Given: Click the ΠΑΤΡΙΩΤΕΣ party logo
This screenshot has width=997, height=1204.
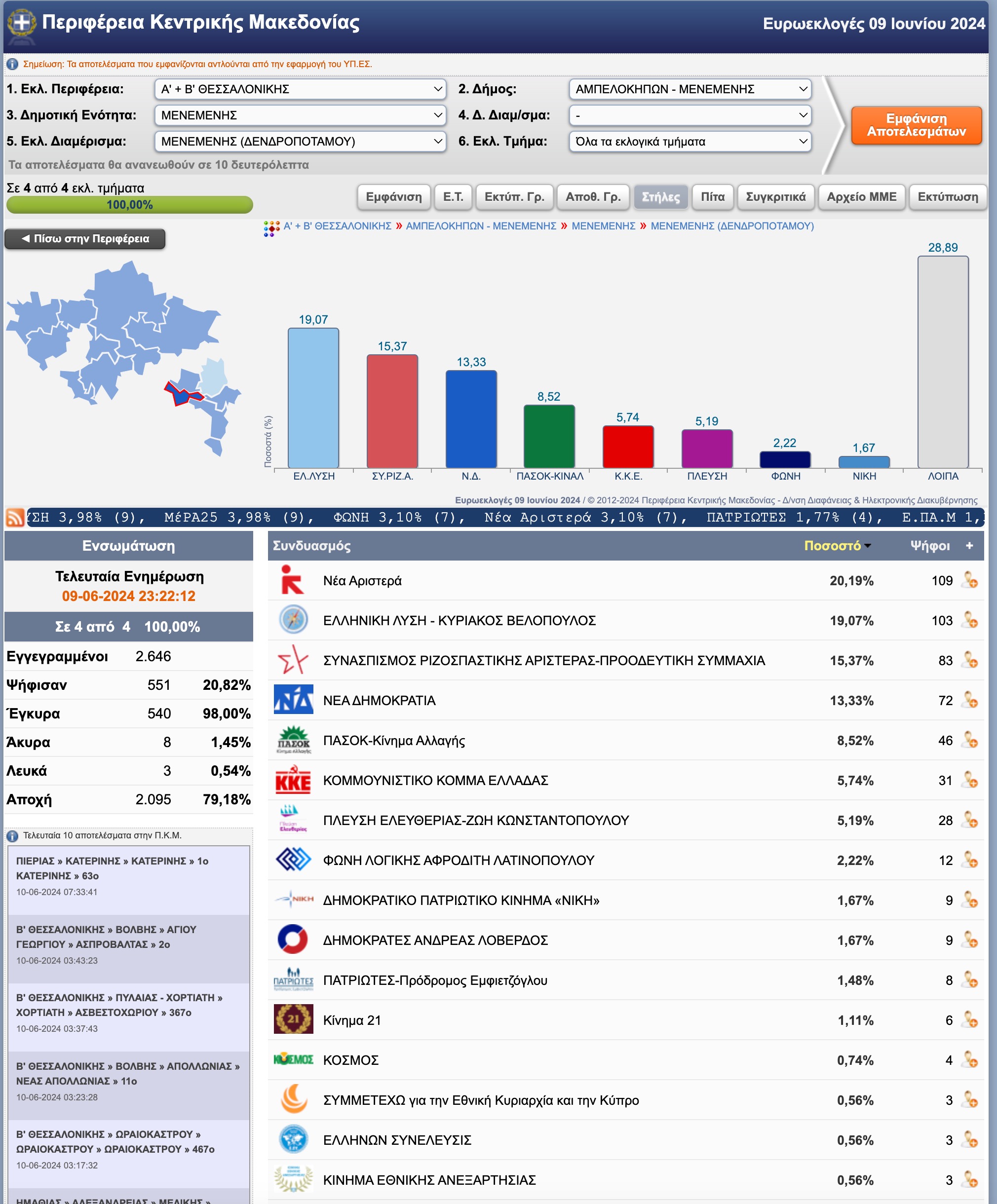Looking at the screenshot, I should point(293,979).
